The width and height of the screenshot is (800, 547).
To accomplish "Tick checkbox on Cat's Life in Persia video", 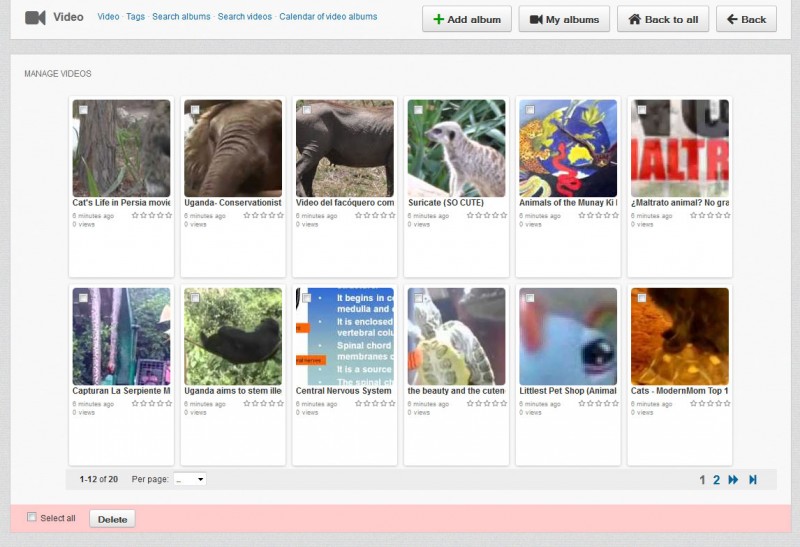I will coord(83,110).
